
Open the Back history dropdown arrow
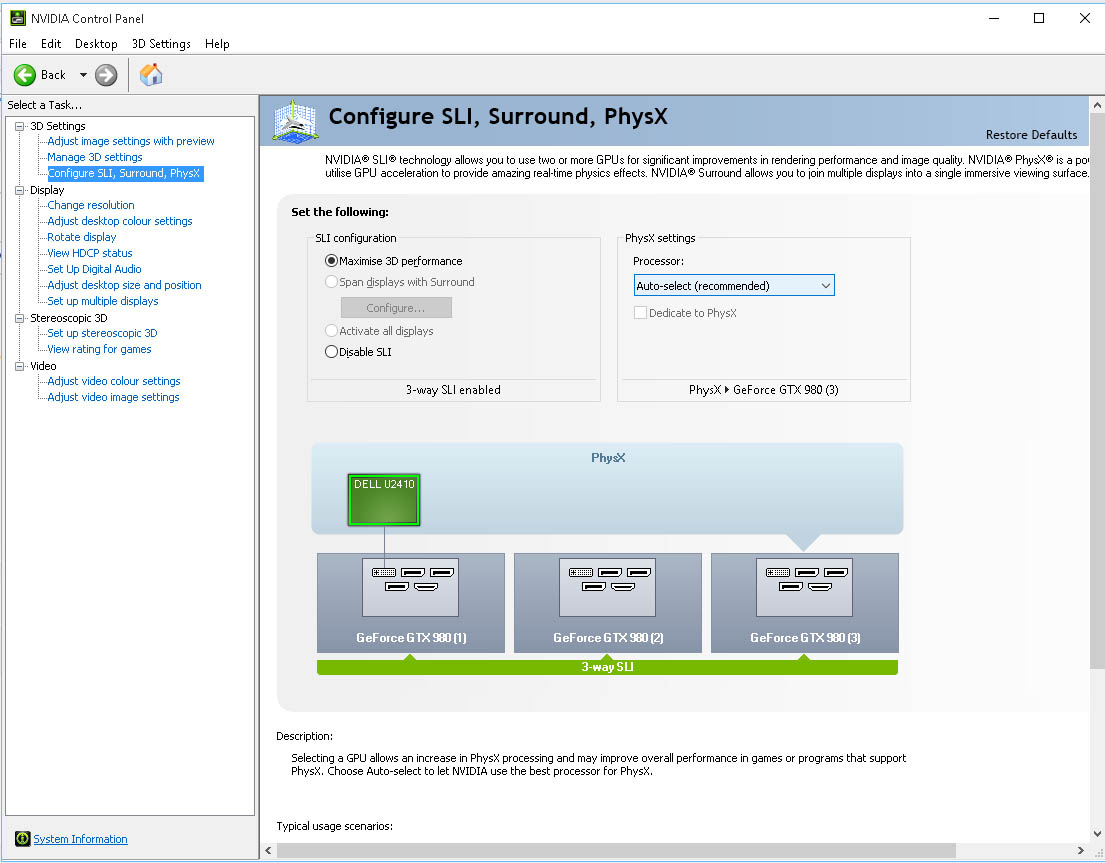[83, 75]
